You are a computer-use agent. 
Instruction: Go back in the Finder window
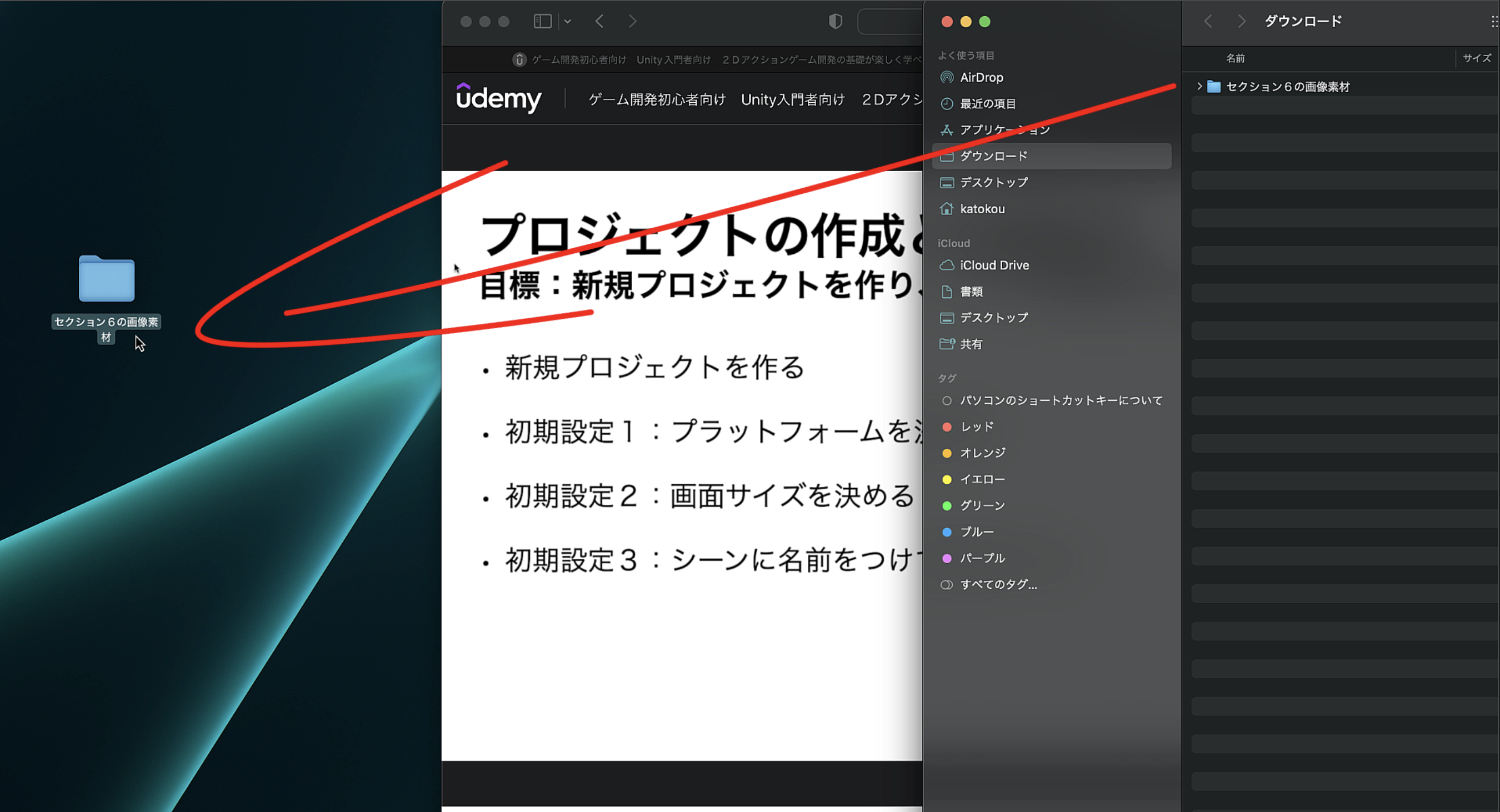click(1208, 21)
